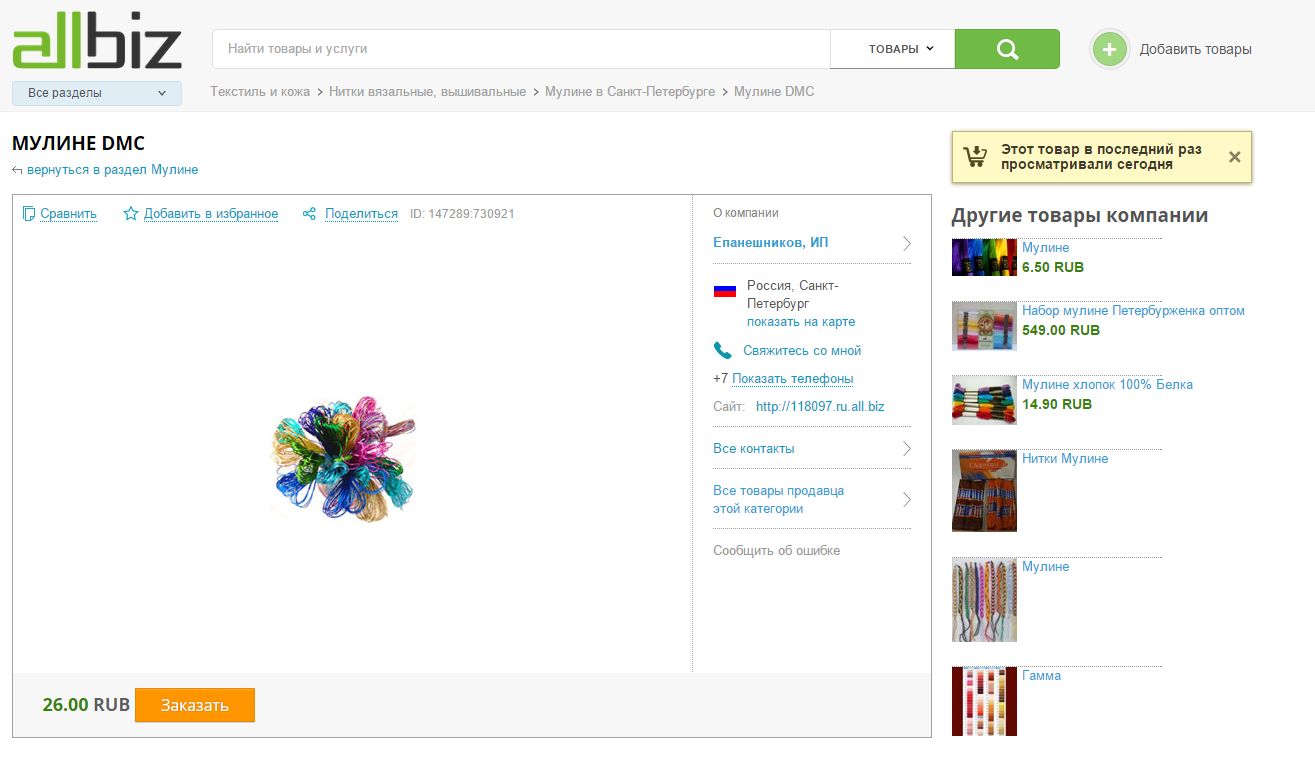Screen dimensions: 1315x759
Task: Click Добавить товары link
Action: (1196, 50)
